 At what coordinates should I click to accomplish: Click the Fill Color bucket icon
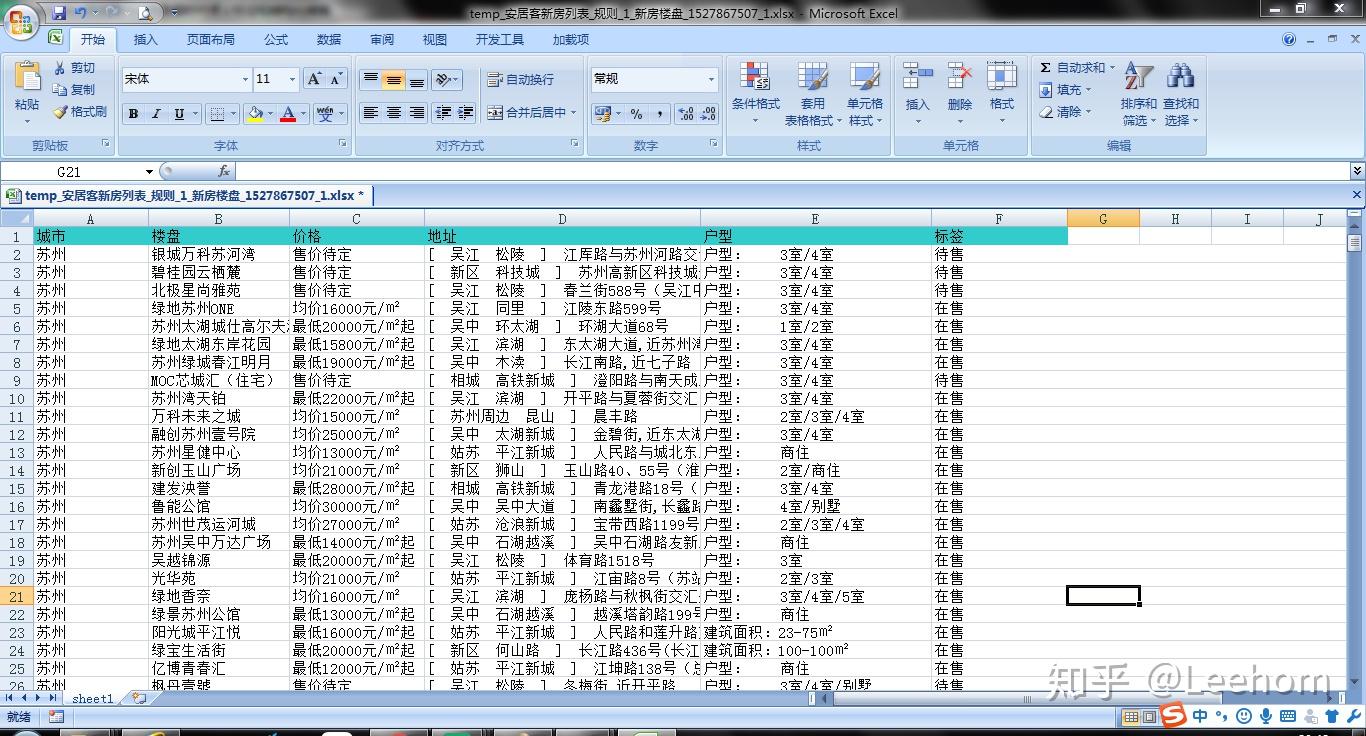pos(254,113)
